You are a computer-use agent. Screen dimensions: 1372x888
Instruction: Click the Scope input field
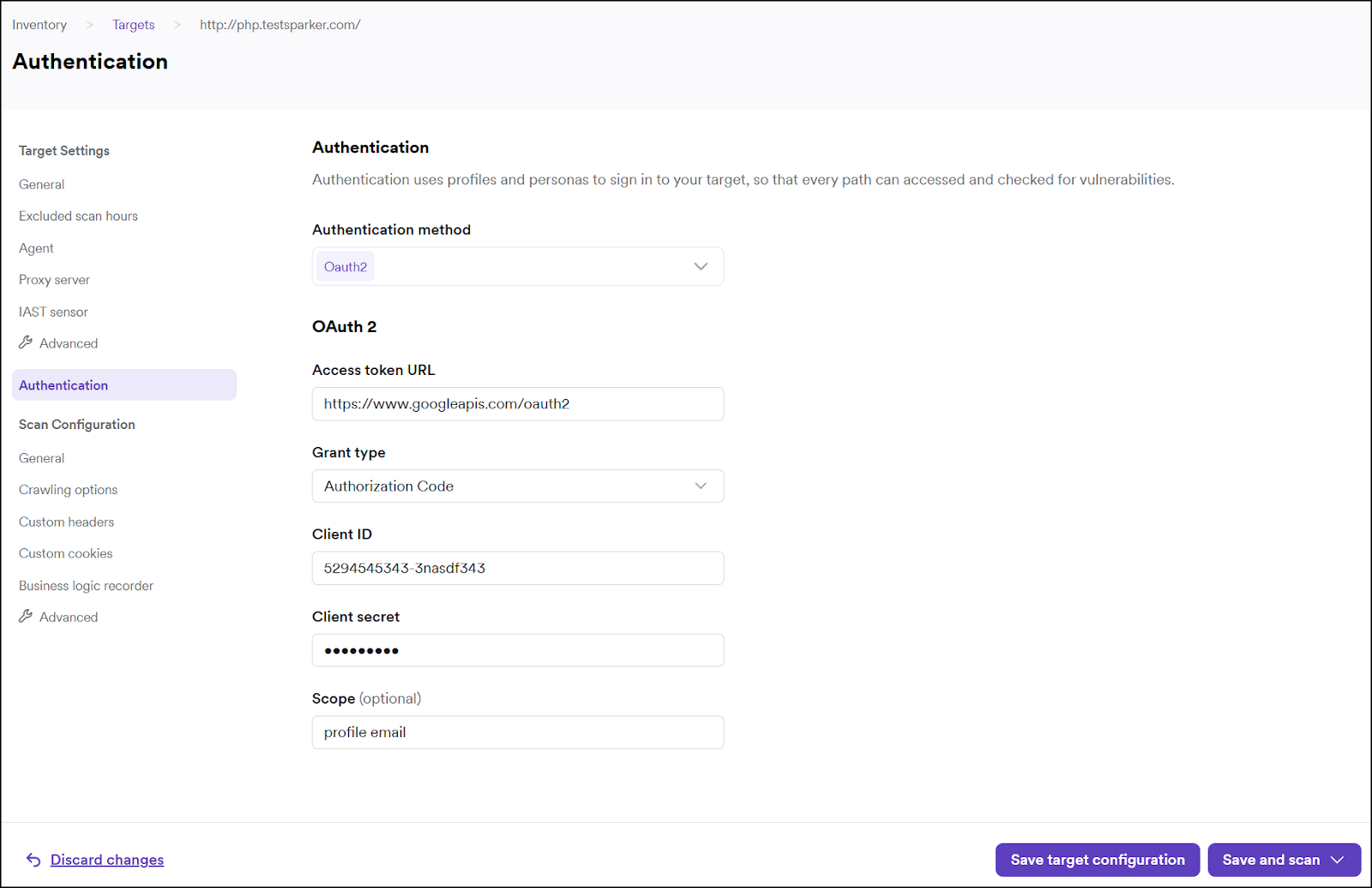(517, 732)
